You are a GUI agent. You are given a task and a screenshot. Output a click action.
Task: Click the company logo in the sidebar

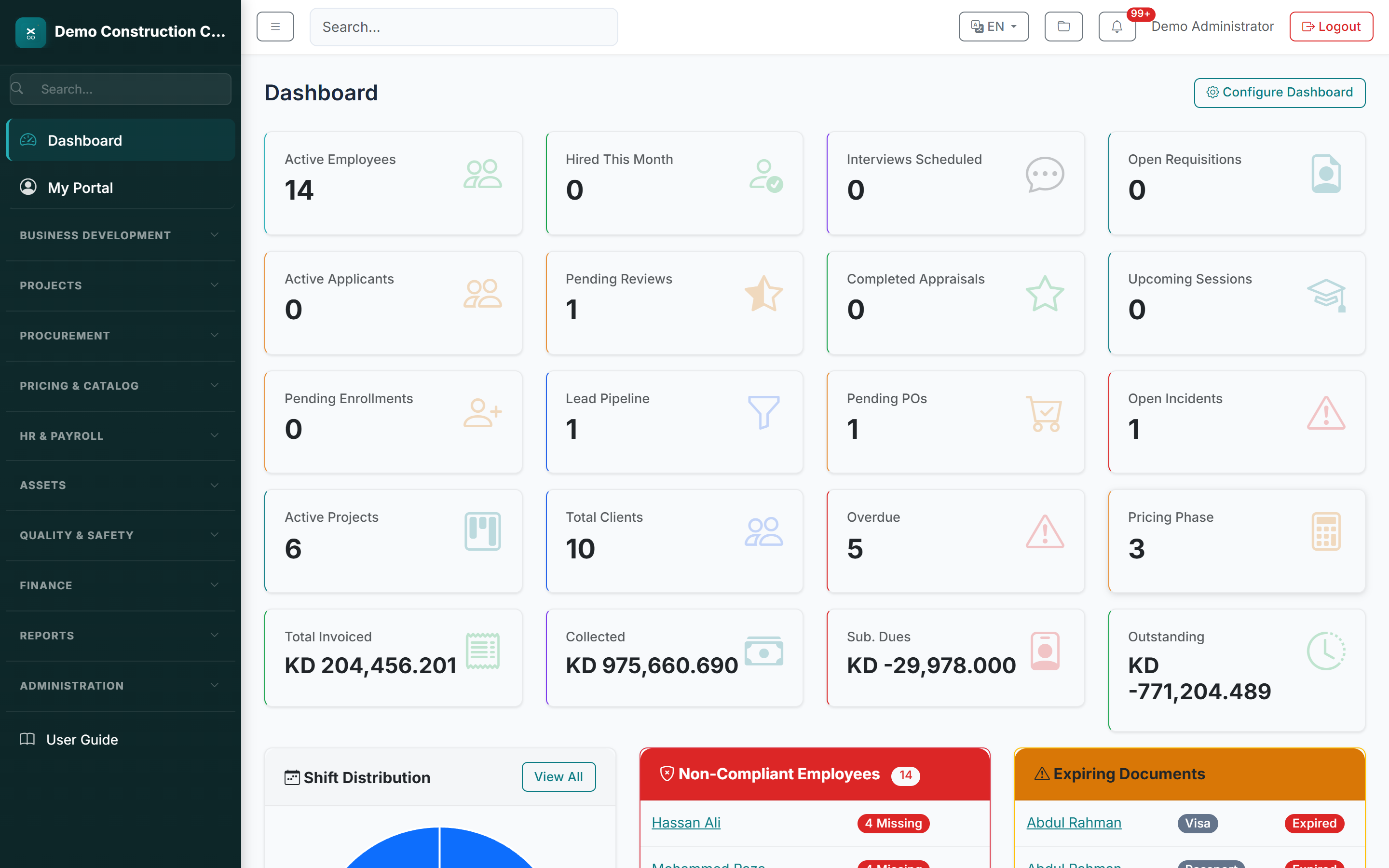pos(30,32)
